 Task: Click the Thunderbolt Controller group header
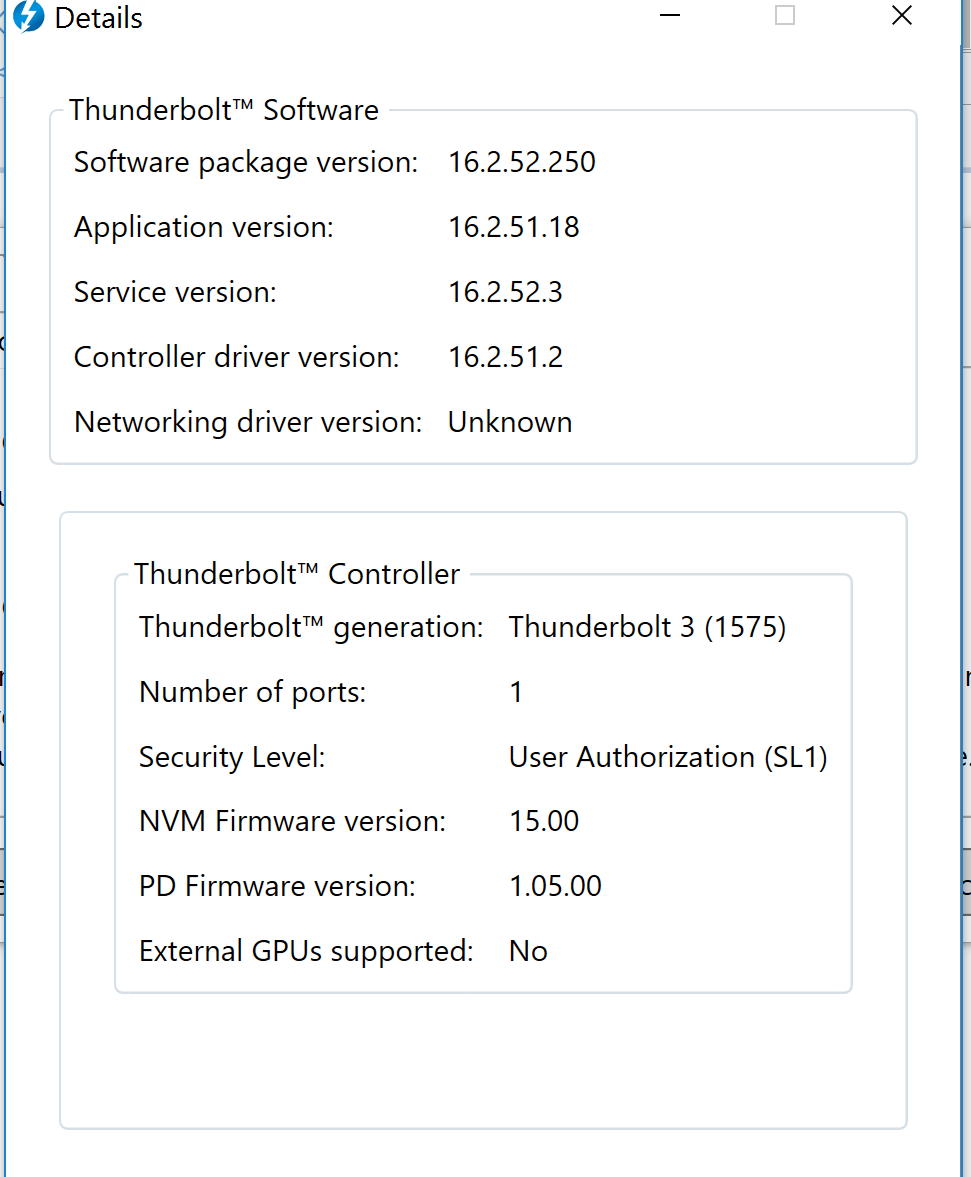pyautogui.click(x=296, y=574)
